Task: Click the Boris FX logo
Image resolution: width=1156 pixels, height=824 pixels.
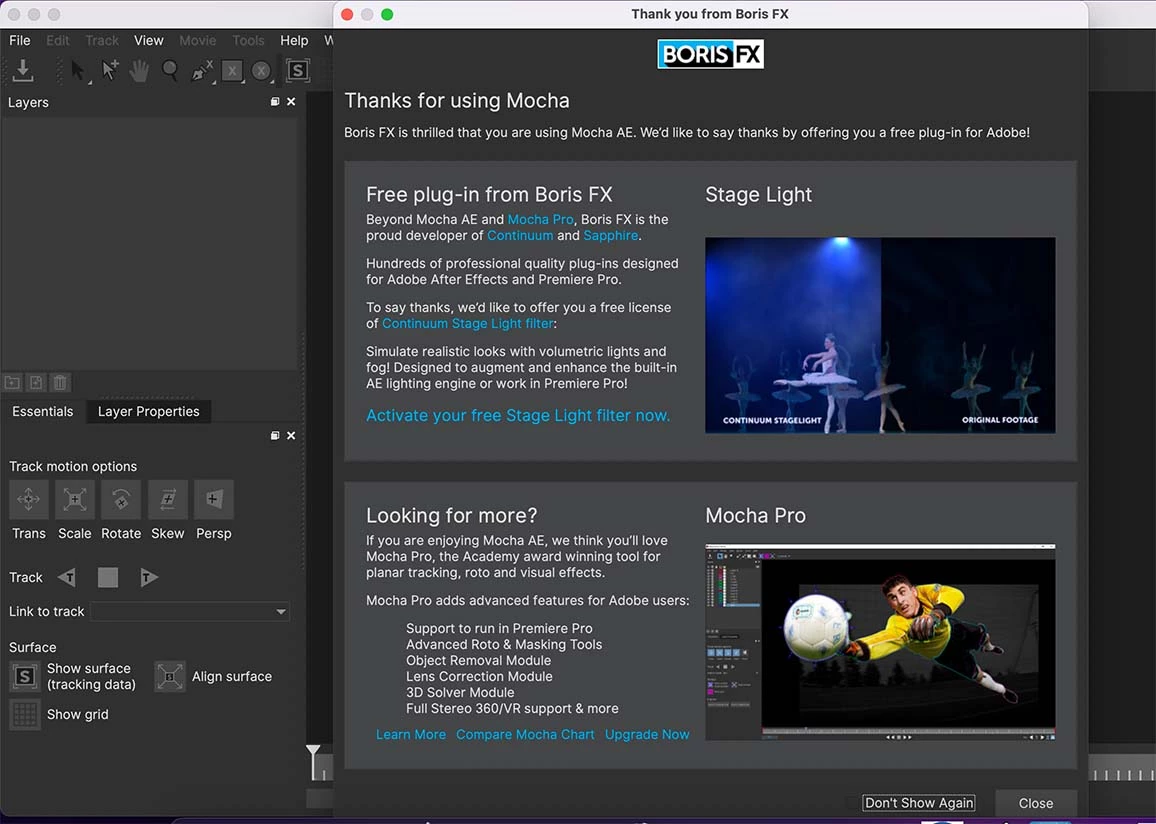Action: click(711, 55)
